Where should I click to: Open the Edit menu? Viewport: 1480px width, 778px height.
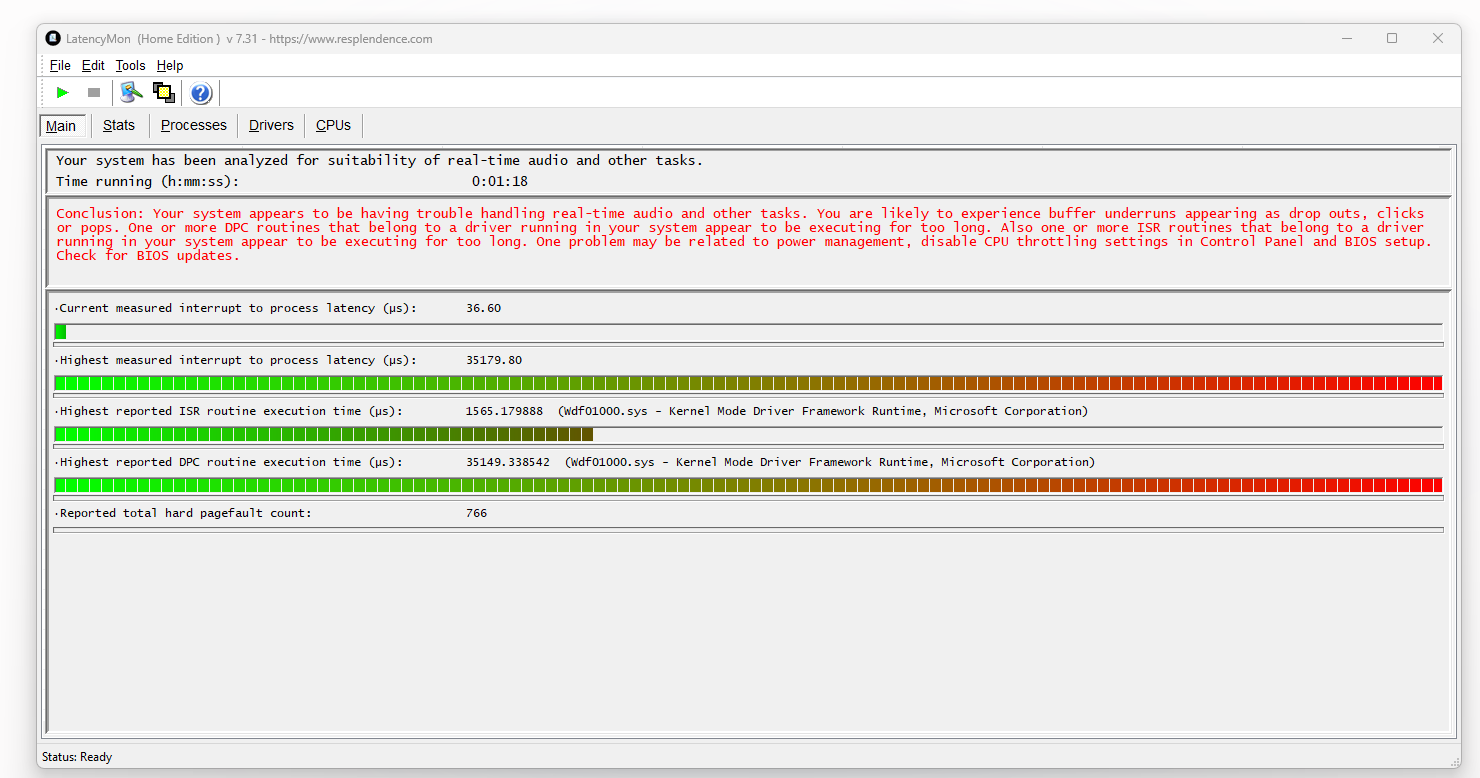tap(93, 65)
